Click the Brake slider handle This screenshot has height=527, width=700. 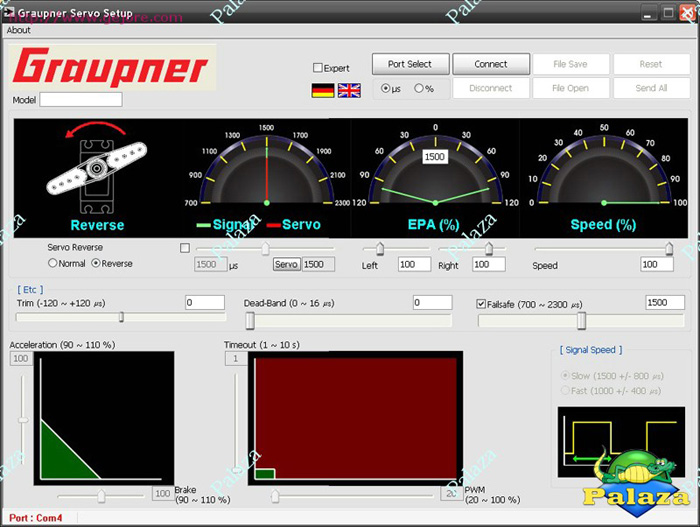101,496
